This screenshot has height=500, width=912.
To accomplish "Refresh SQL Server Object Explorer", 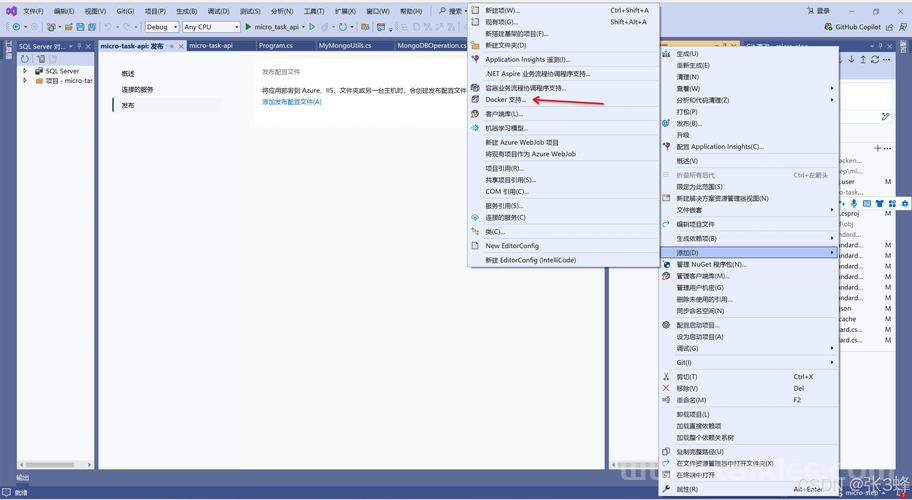I will point(24,59).
